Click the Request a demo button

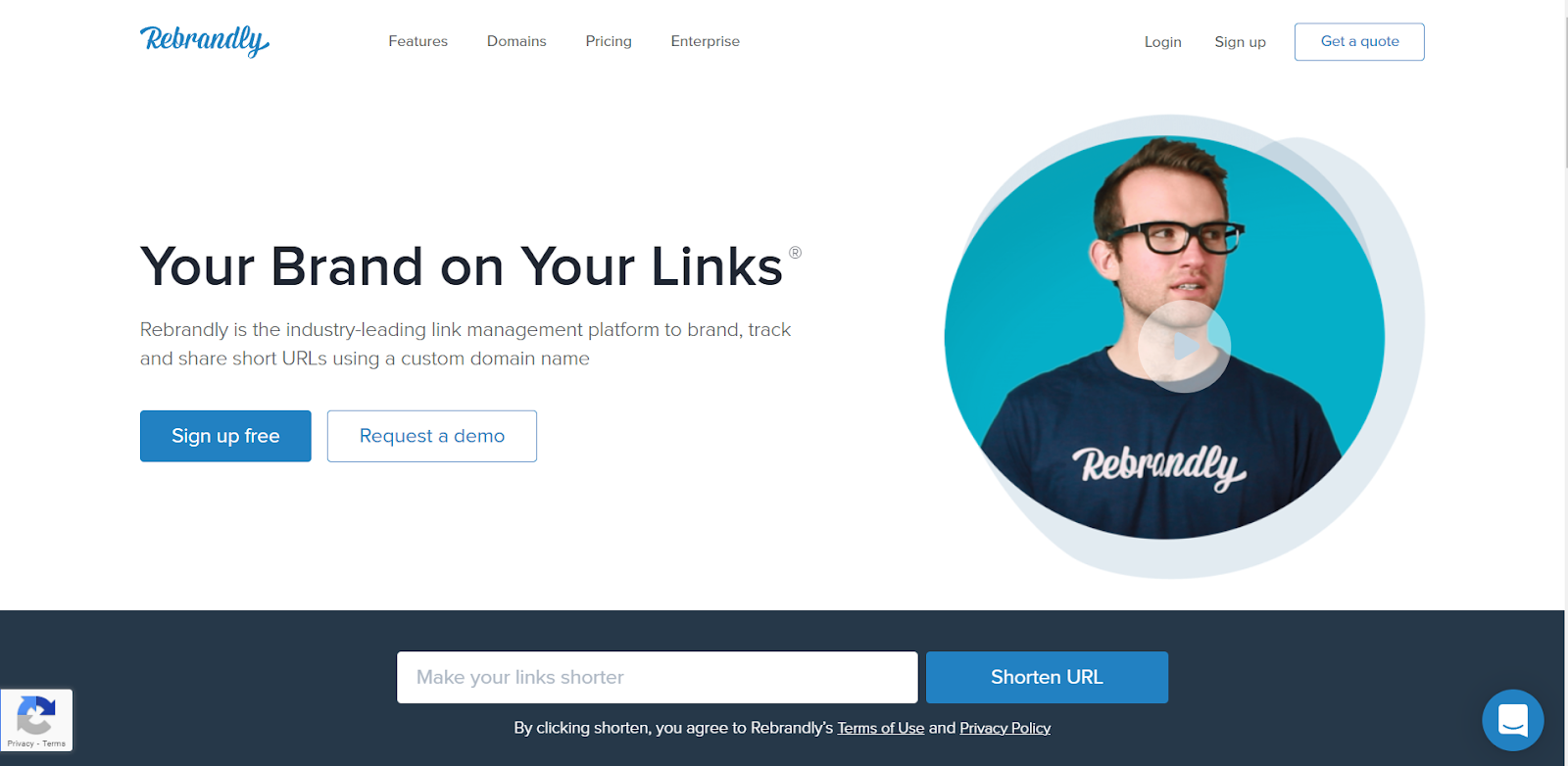[x=432, y=436]
